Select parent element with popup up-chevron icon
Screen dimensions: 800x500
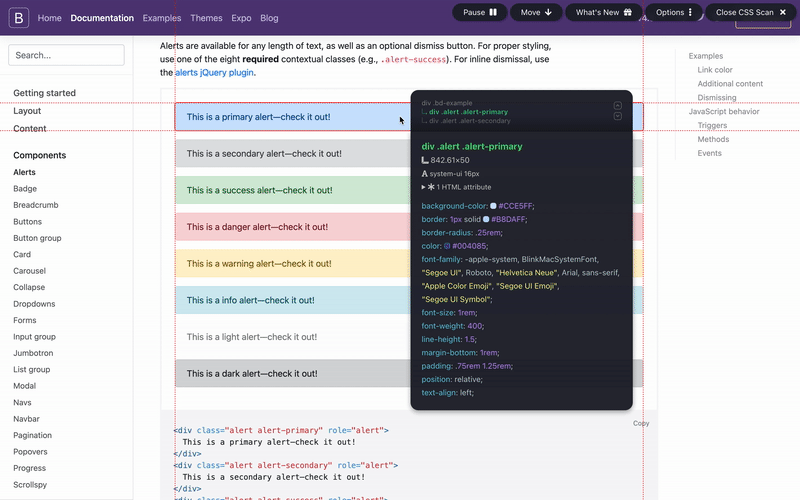pos(617,106)
